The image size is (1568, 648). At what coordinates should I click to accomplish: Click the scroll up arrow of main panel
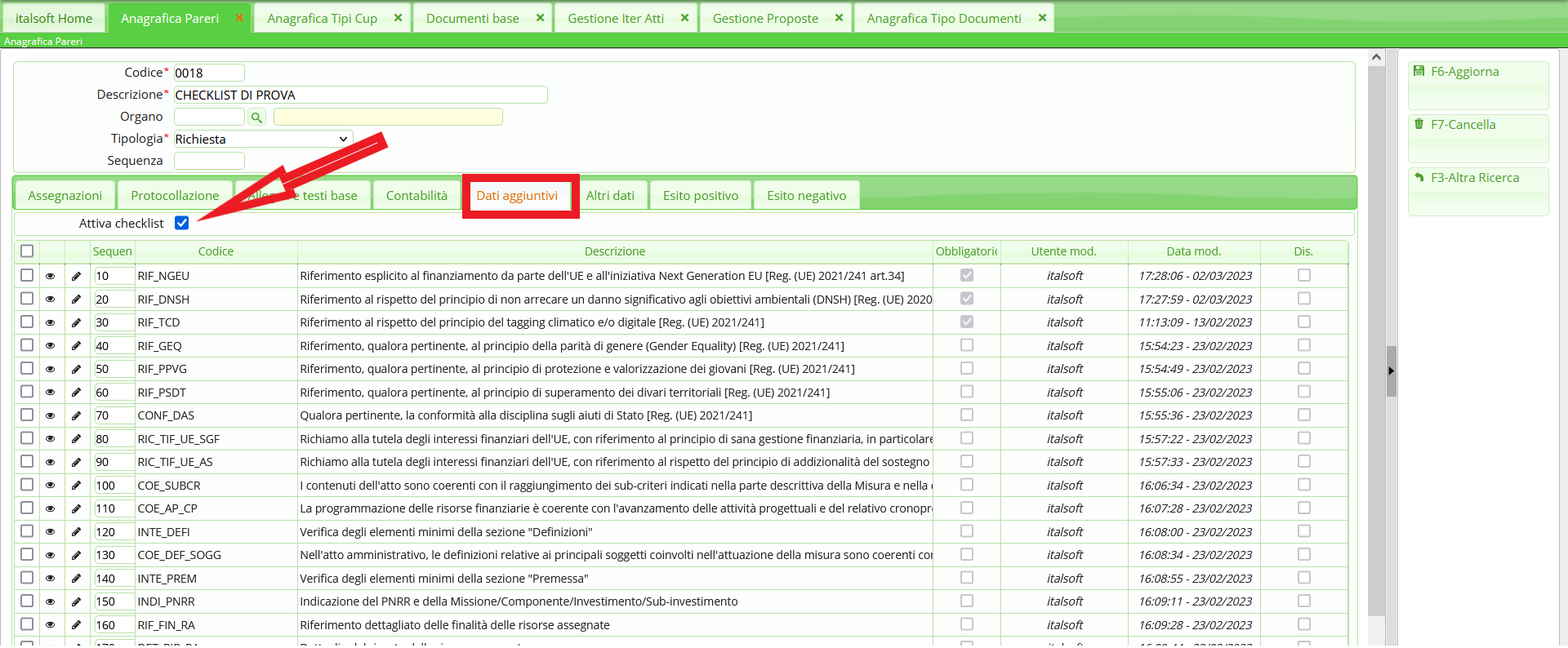click(x=1376, y=58)
